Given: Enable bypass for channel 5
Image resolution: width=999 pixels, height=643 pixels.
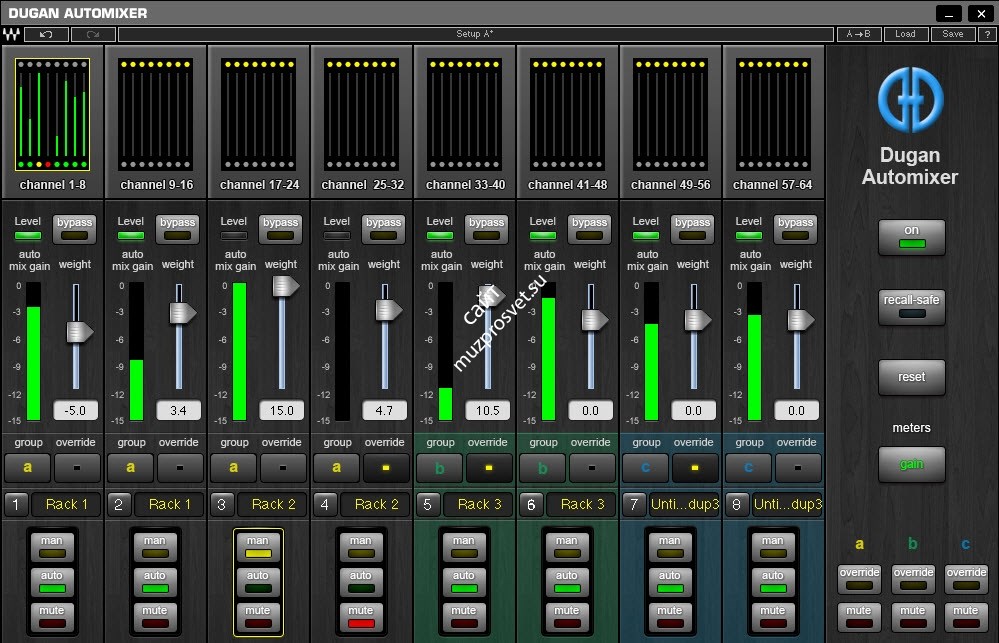Looking at the screenshot, I should point(487,229).
